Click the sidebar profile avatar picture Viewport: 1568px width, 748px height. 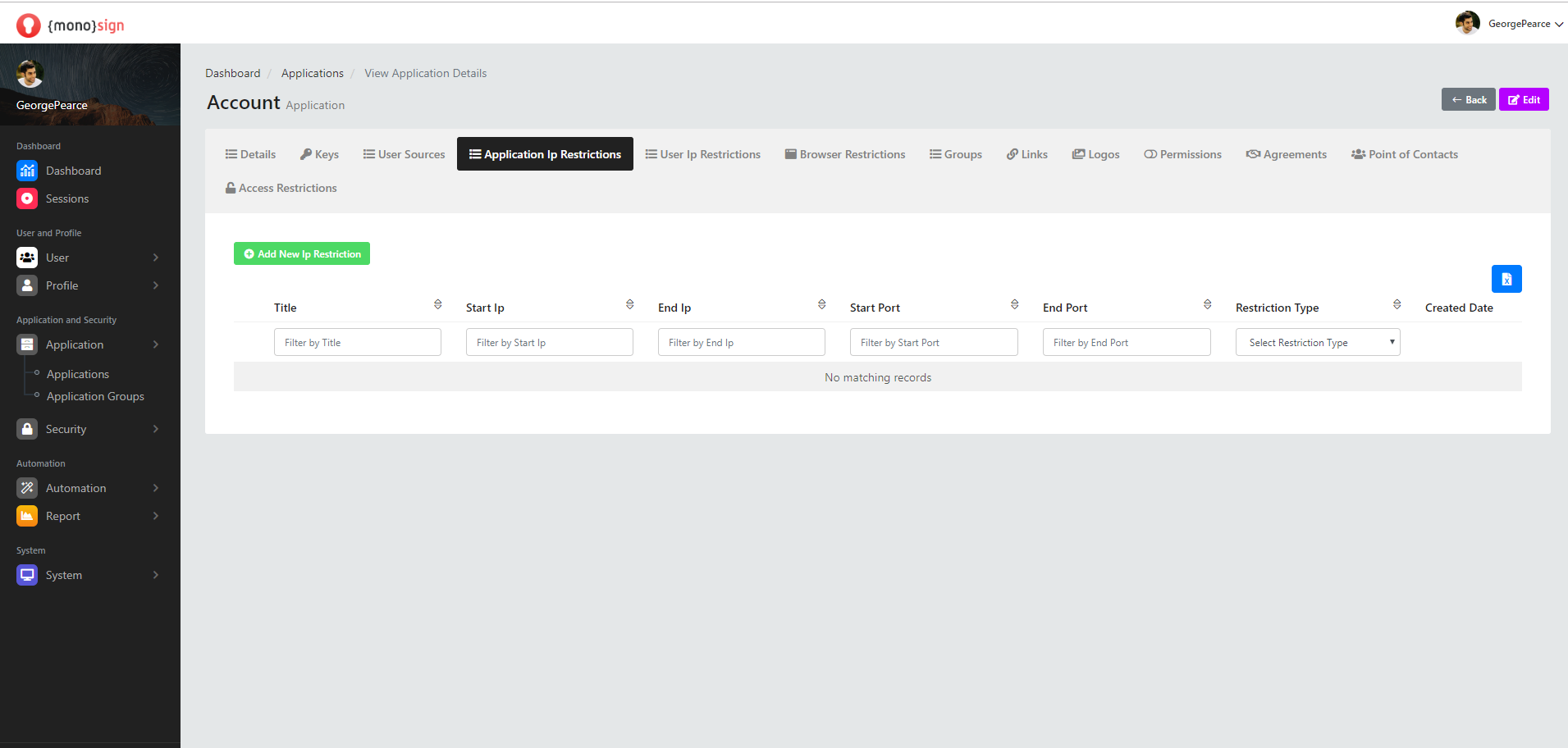point(30,74)
